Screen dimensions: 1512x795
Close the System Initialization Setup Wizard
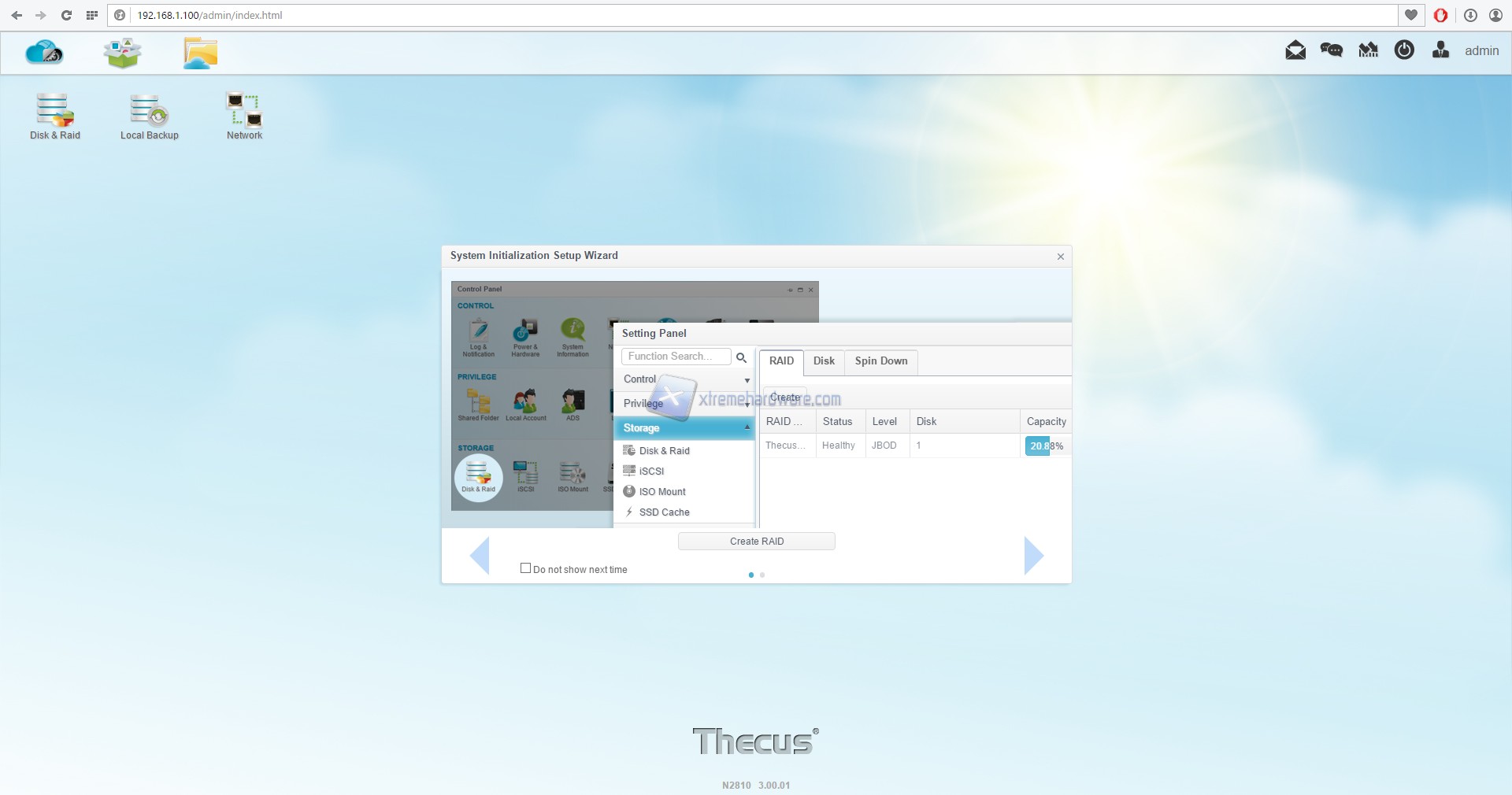coord(1061,257)
